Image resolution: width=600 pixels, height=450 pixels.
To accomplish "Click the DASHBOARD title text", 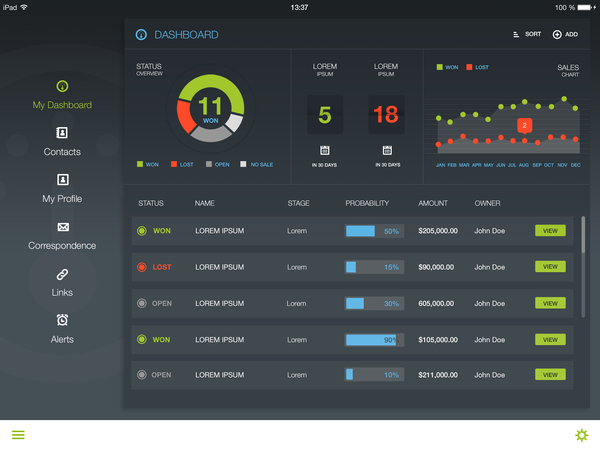I will click(186, 35).
